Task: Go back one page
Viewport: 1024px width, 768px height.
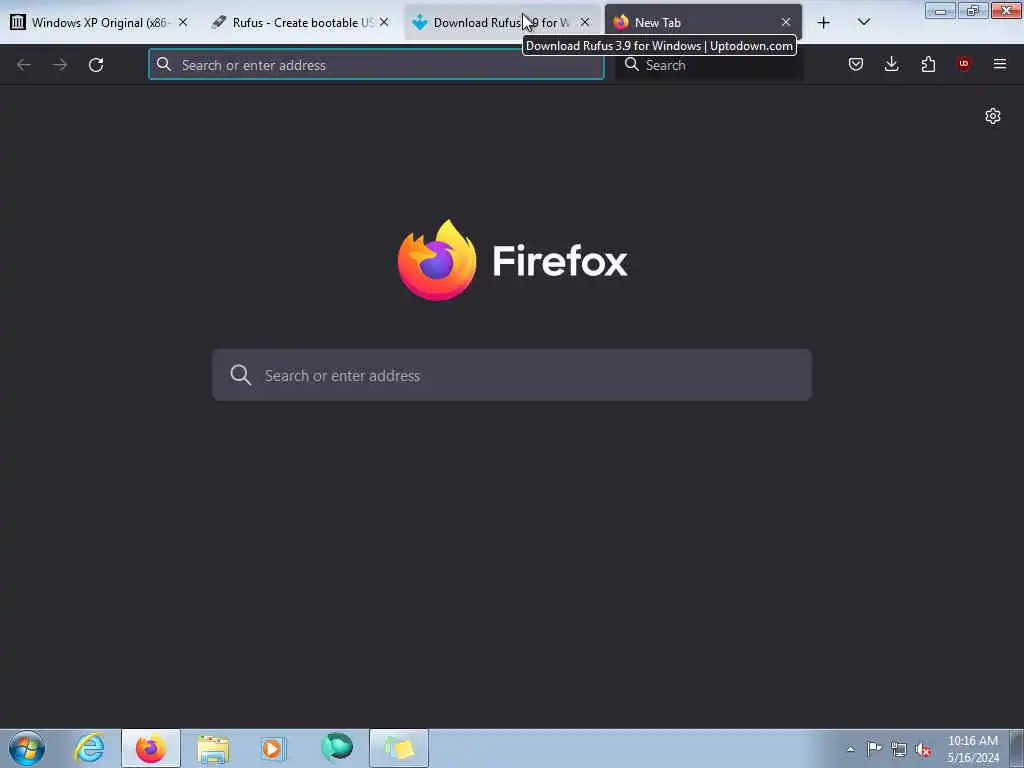Action: pos(24,65)
